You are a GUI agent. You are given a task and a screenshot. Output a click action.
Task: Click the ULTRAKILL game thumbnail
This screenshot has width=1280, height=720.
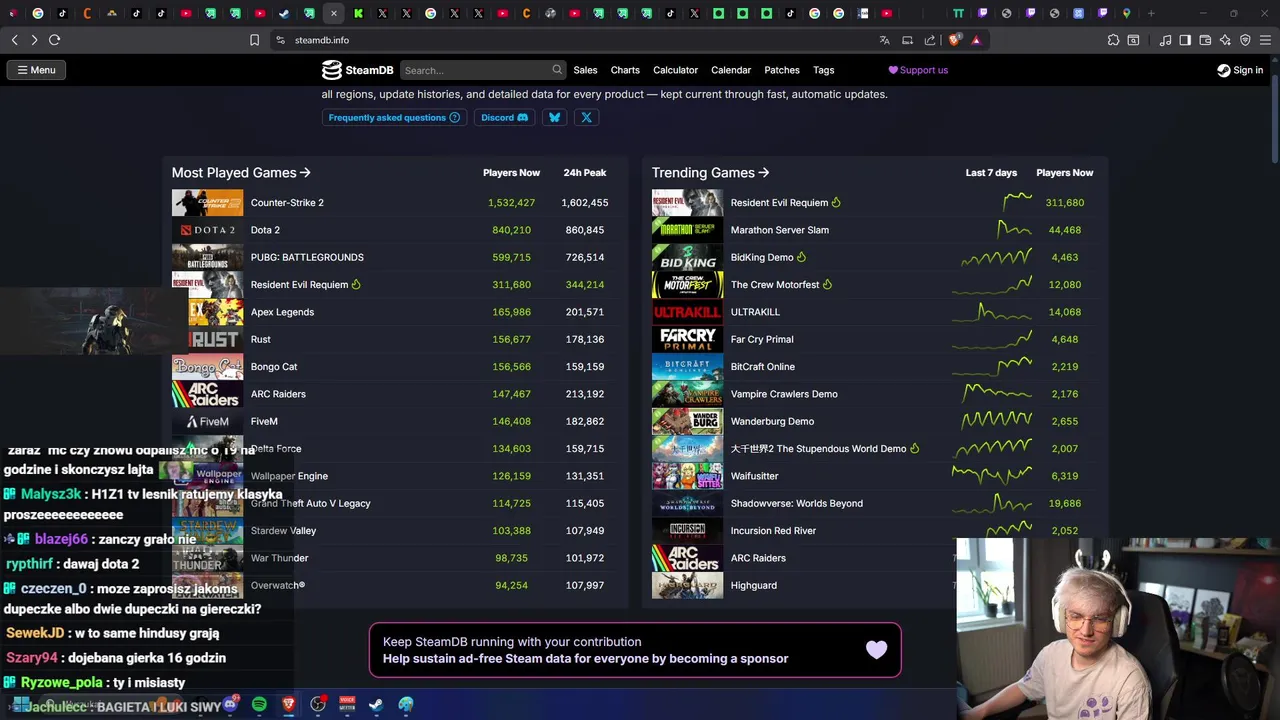[x=687, y=312]
